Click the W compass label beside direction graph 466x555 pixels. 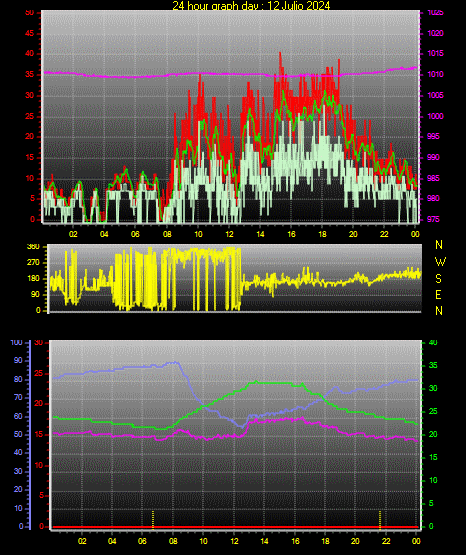[x=440, y=262]
